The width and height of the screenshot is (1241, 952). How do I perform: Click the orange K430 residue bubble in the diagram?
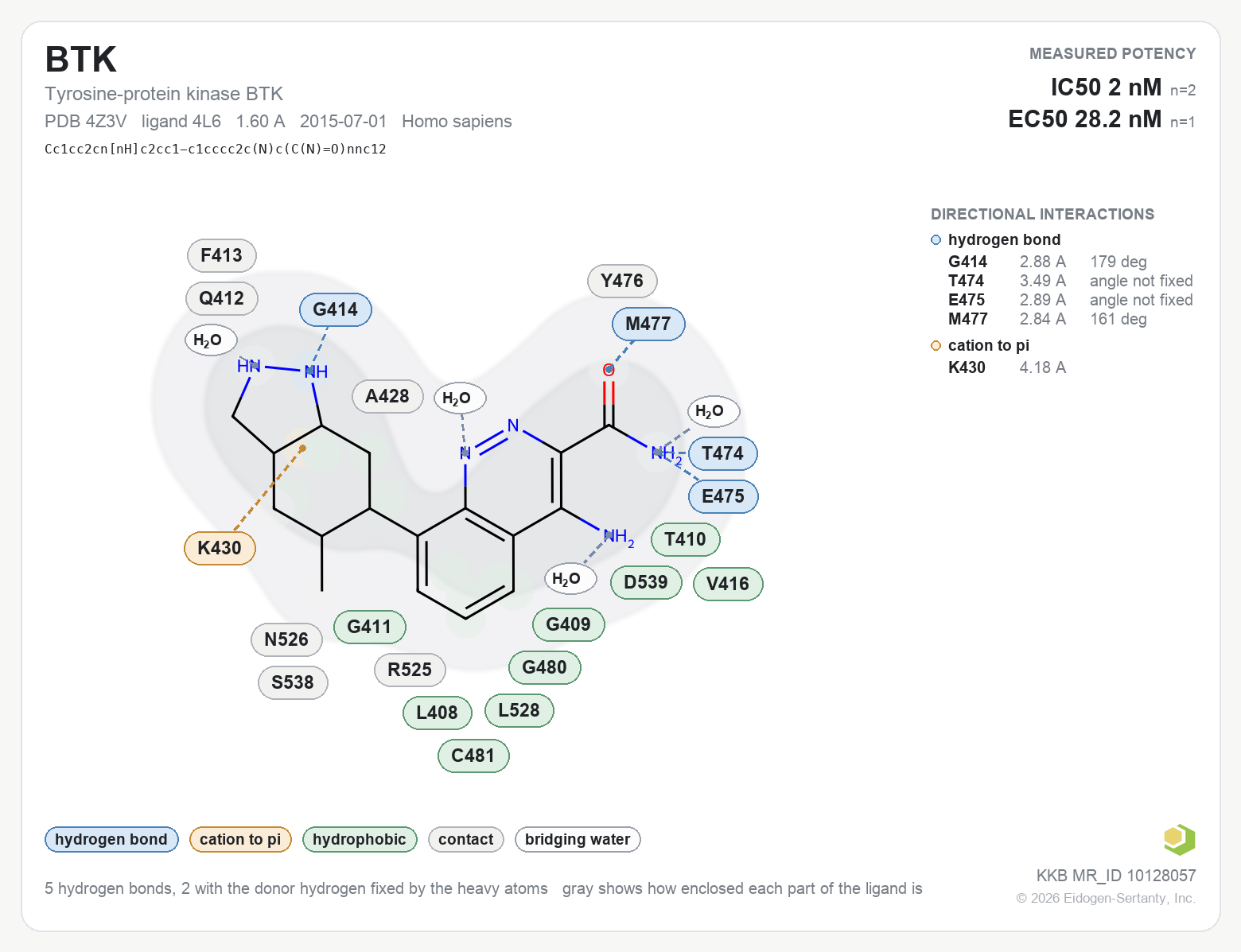point(220,548)
